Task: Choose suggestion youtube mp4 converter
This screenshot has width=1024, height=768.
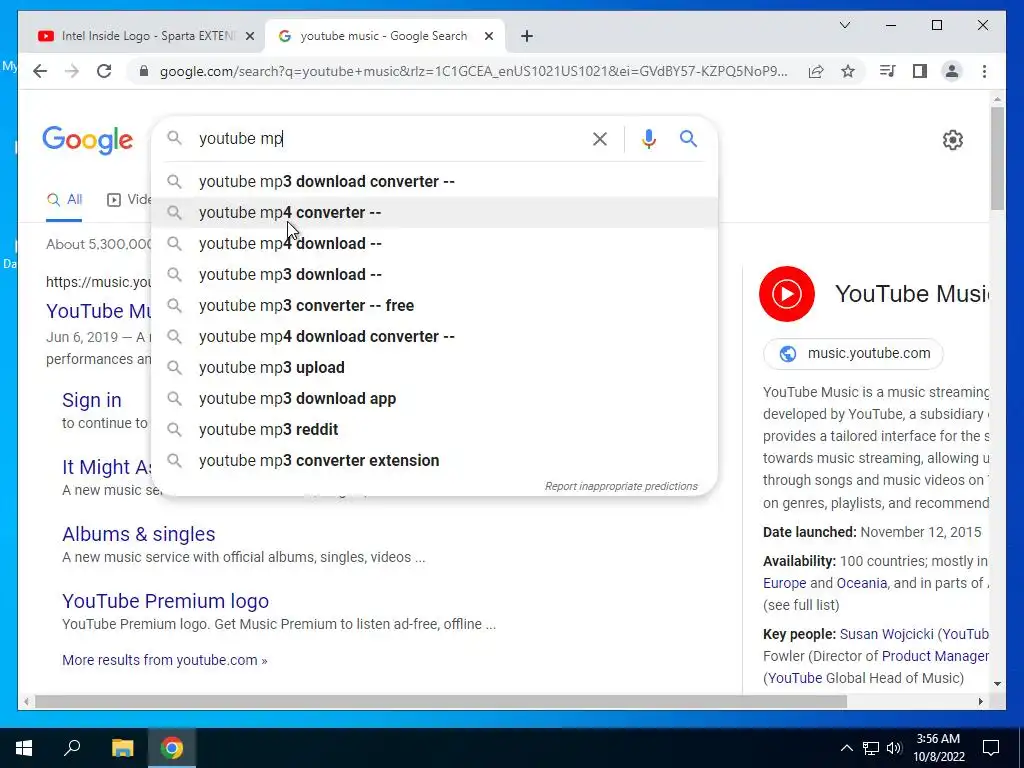Action: click(x=434, y=212)
